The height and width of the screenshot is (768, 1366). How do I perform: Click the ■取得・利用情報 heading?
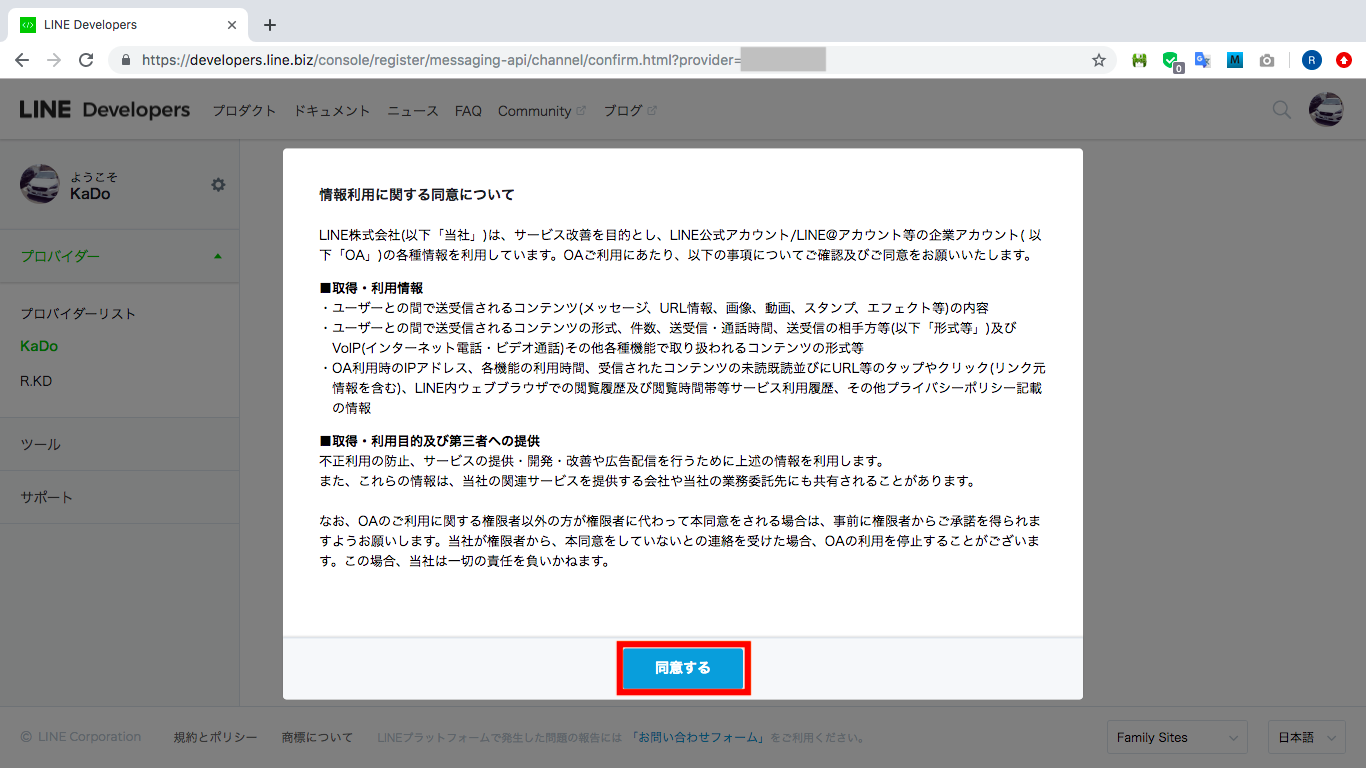coord(371,288)
